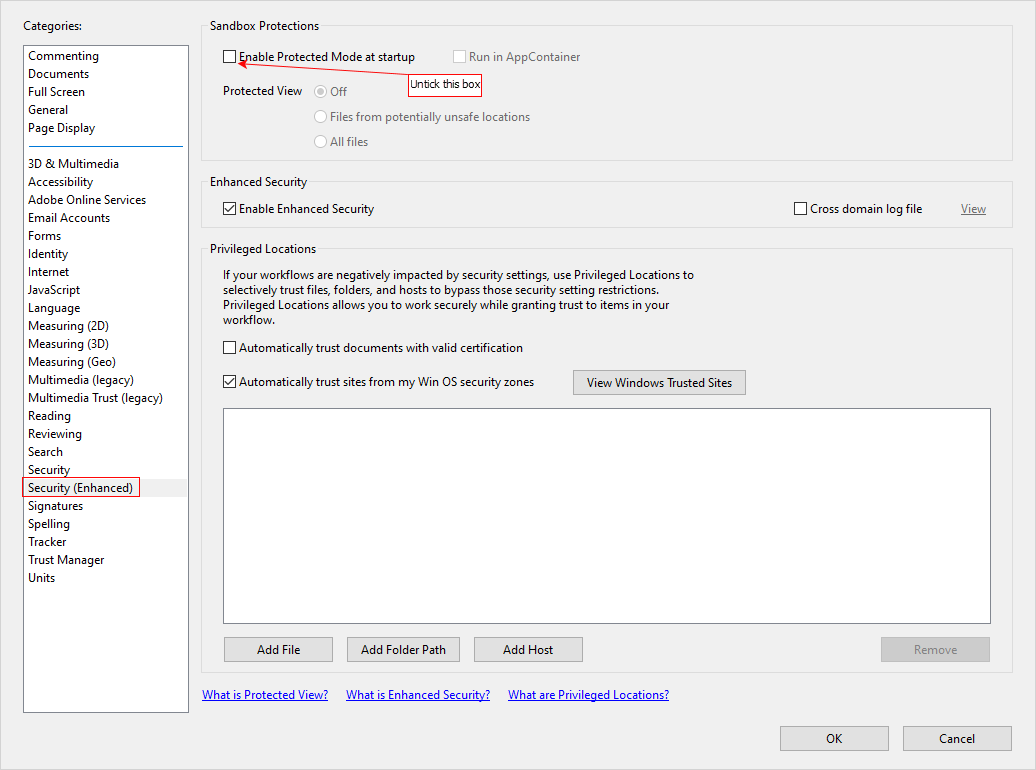Click inside the empty Privileged Locations list box

point(607,516)
